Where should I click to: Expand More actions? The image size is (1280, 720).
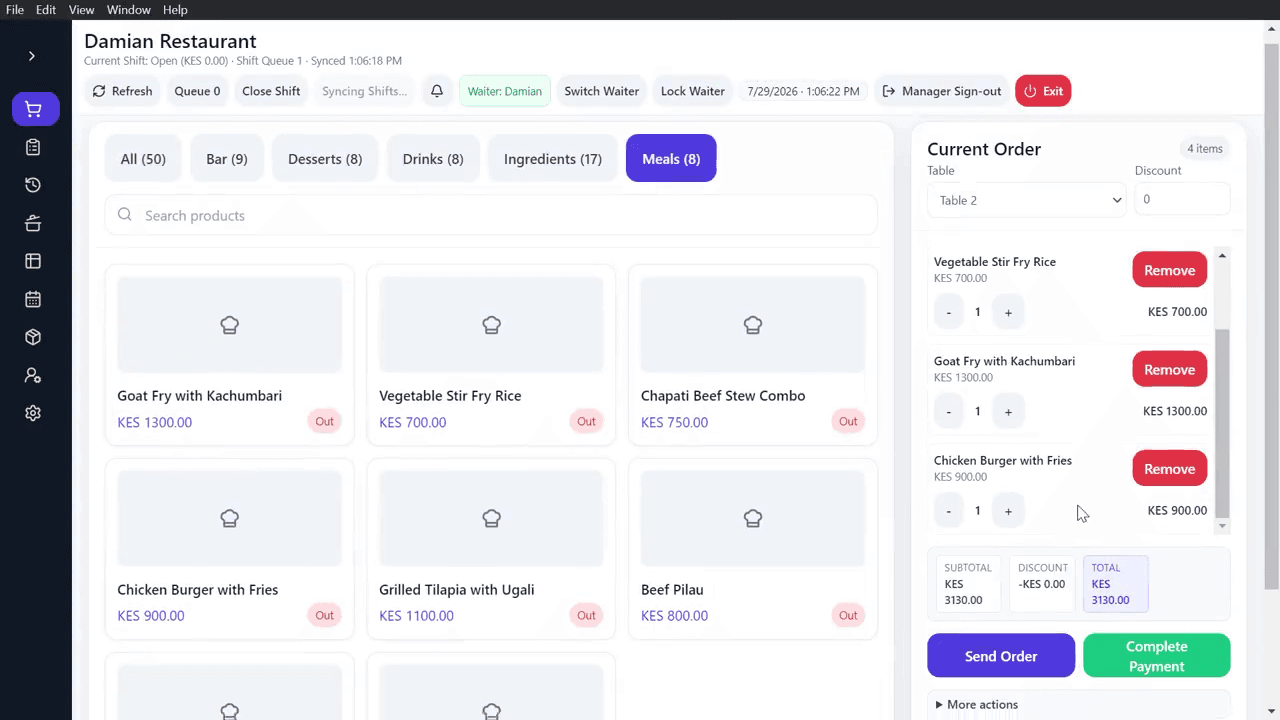tap(978, 704)
